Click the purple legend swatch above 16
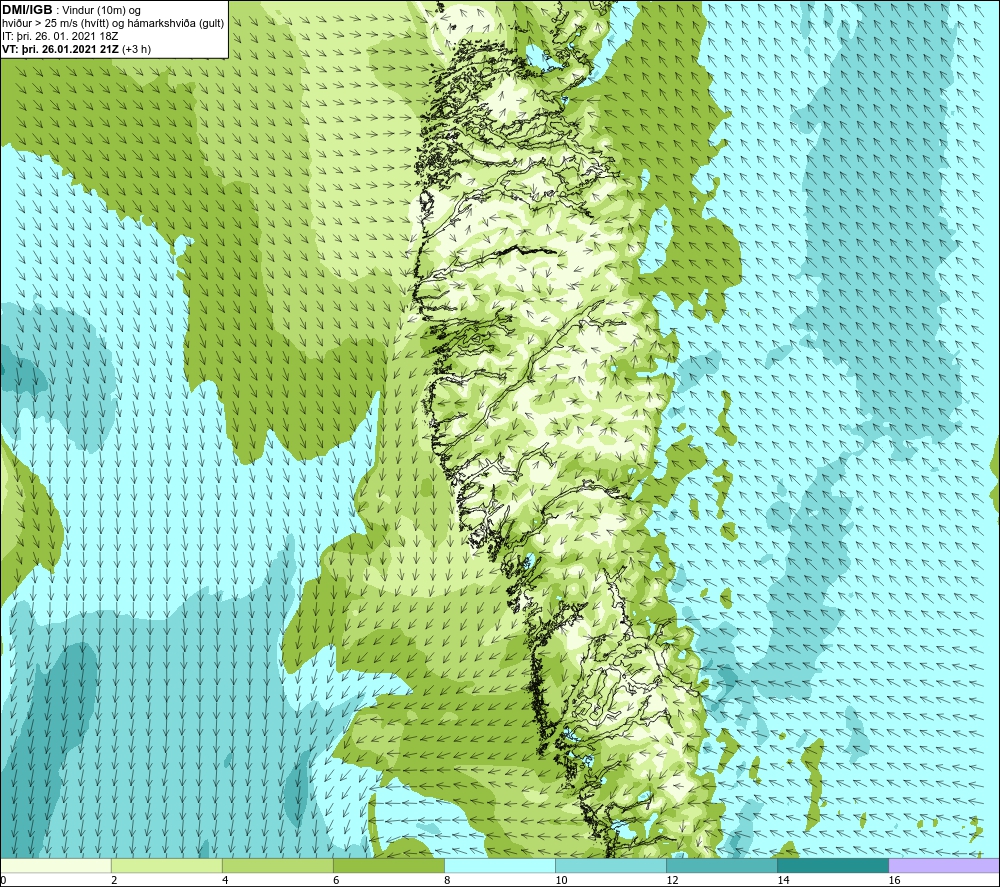 pyautogui.click(x=943, y=866)
